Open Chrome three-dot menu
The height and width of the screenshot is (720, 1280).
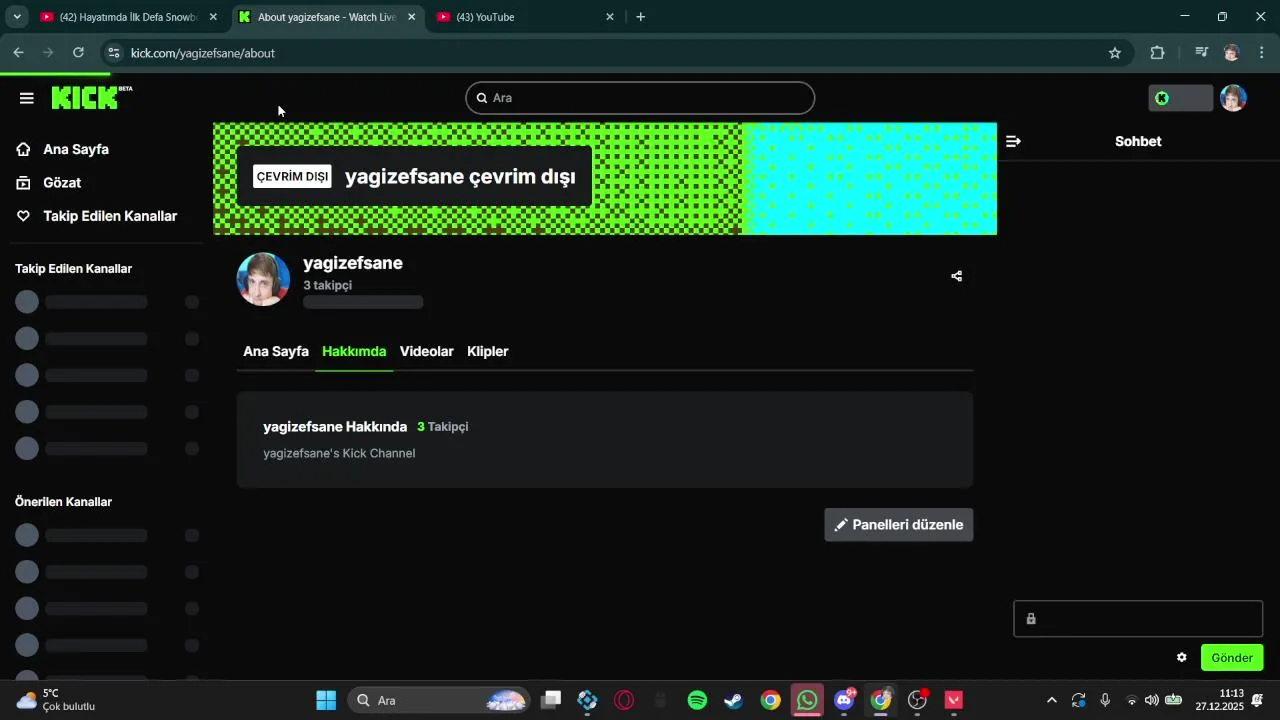click(x=1262, y=53)
